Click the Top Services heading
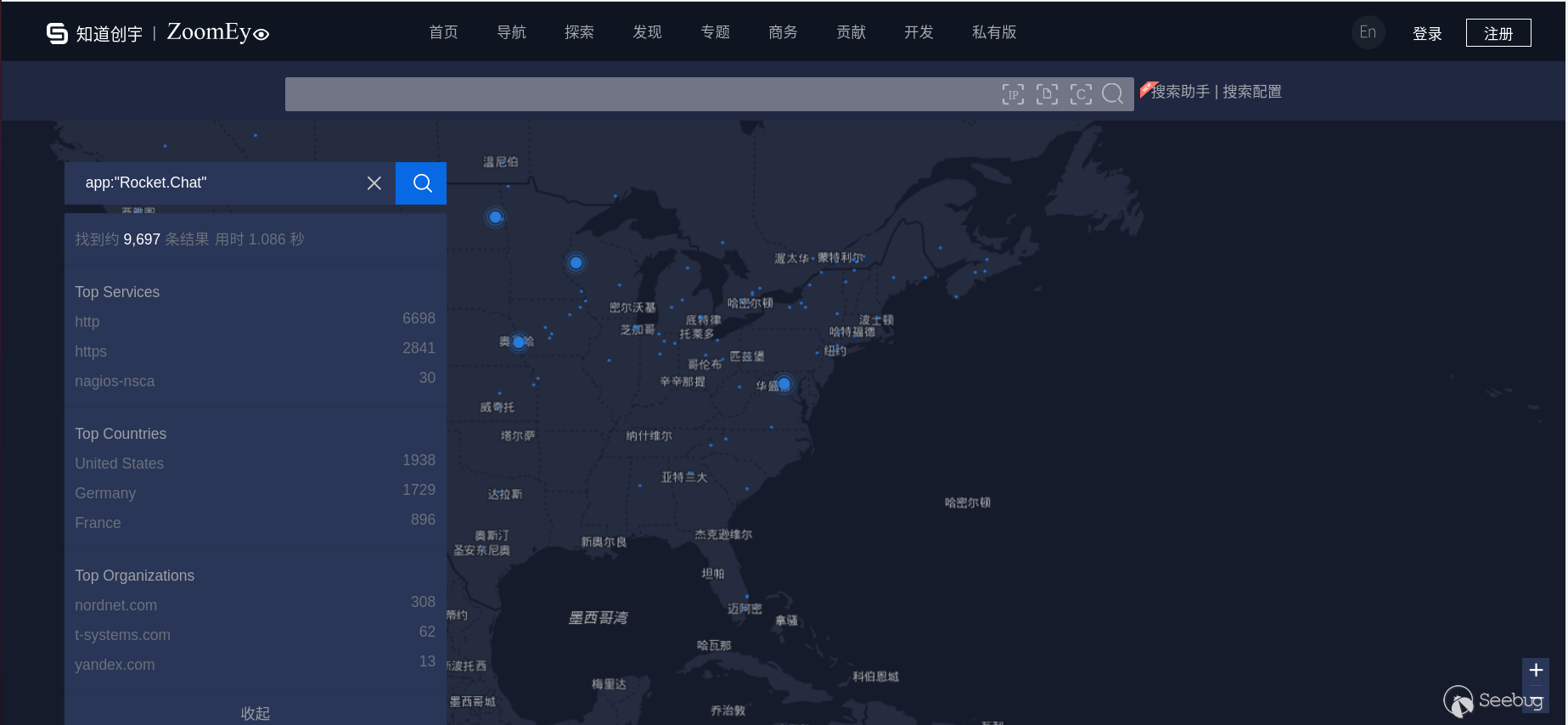The height and width of the screenshot is (725, 1568). point(117,292)
